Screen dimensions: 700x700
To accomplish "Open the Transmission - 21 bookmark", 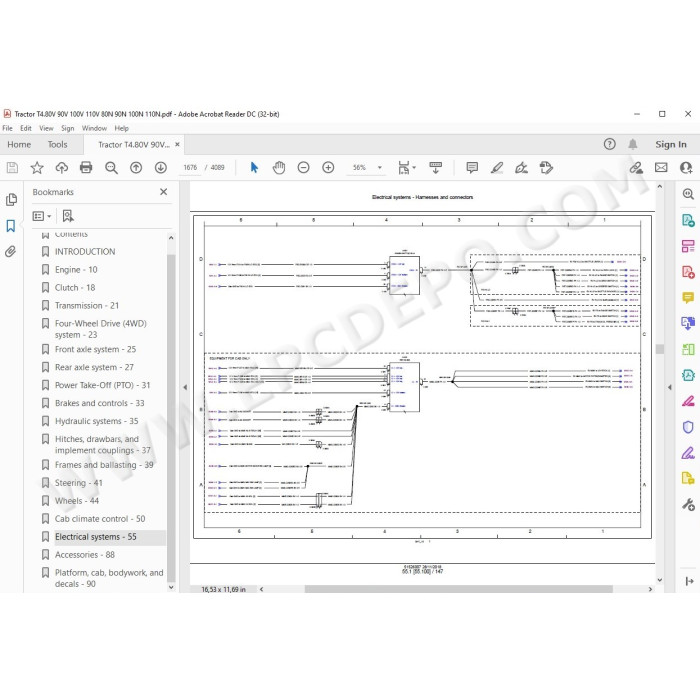I will click(x=87, y=305).
